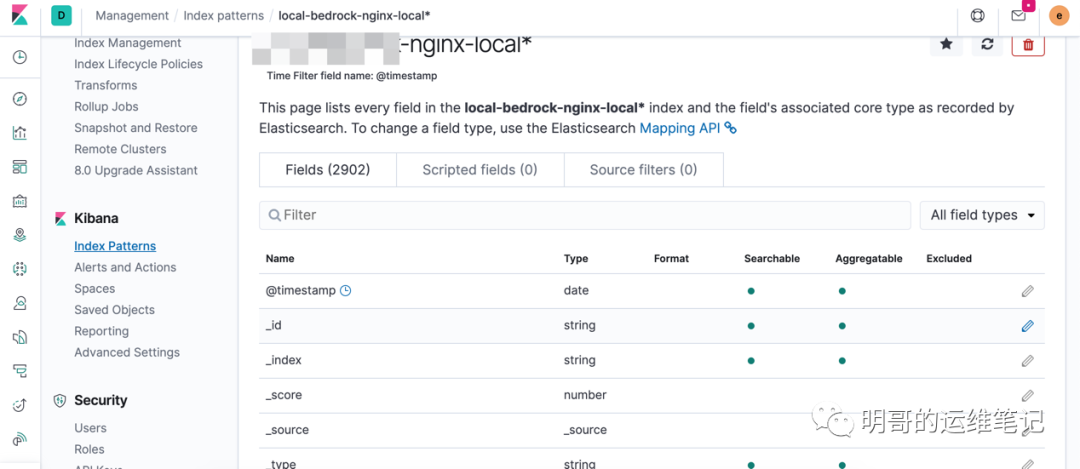The image size is (1080, 469).
Task: Edit the _score field pencil icon
Action: pos(1028,395)
